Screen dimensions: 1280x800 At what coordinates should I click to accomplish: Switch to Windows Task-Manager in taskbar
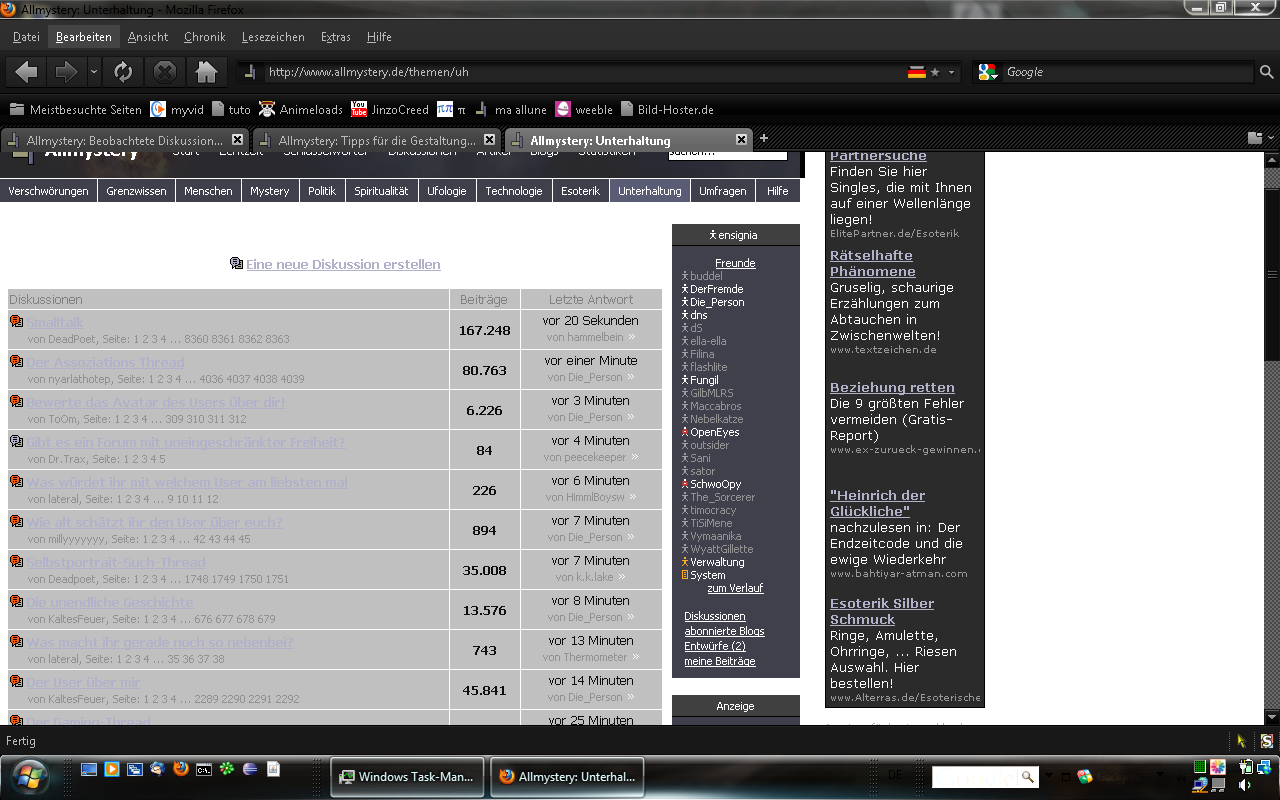(408, 777)
